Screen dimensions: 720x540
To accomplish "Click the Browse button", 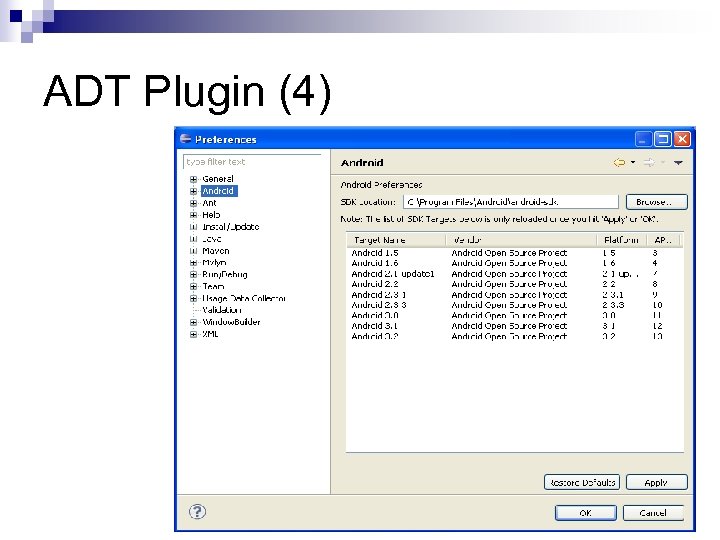I will pos(657,202).
